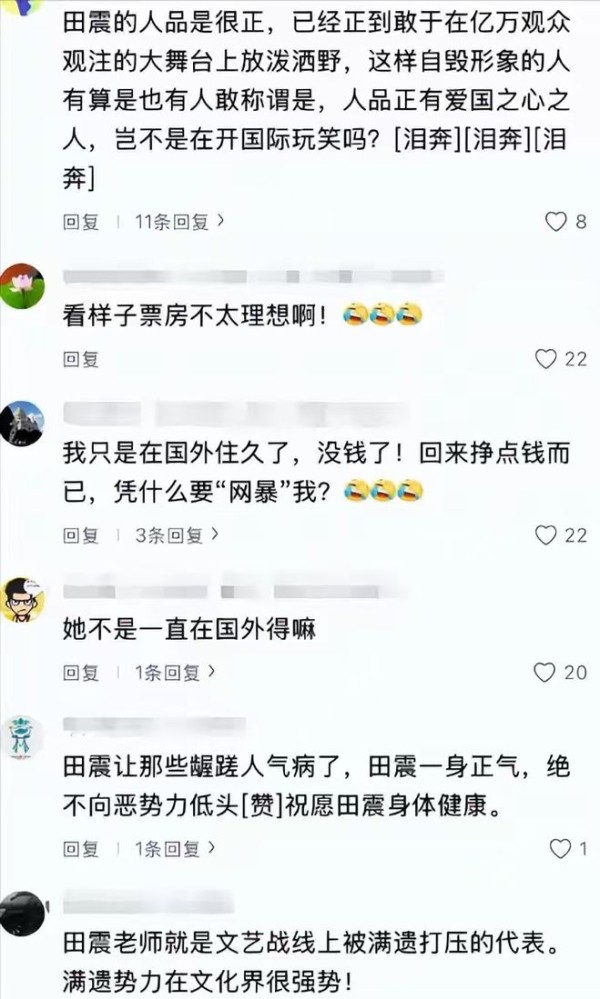Reply to 她不是一直在国外得嘛 comment
The width and height of the screenshot is (600, 999).
pos(81,672)
